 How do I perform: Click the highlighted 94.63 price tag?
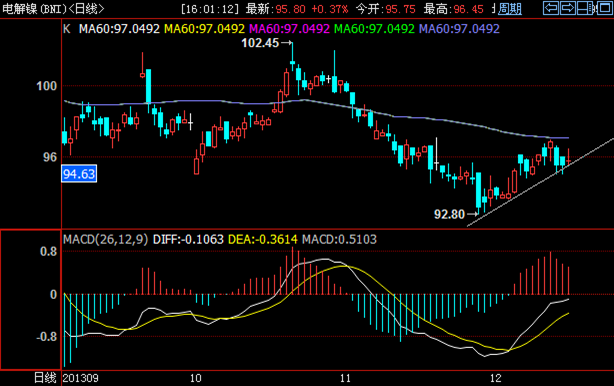pos(79,174)
